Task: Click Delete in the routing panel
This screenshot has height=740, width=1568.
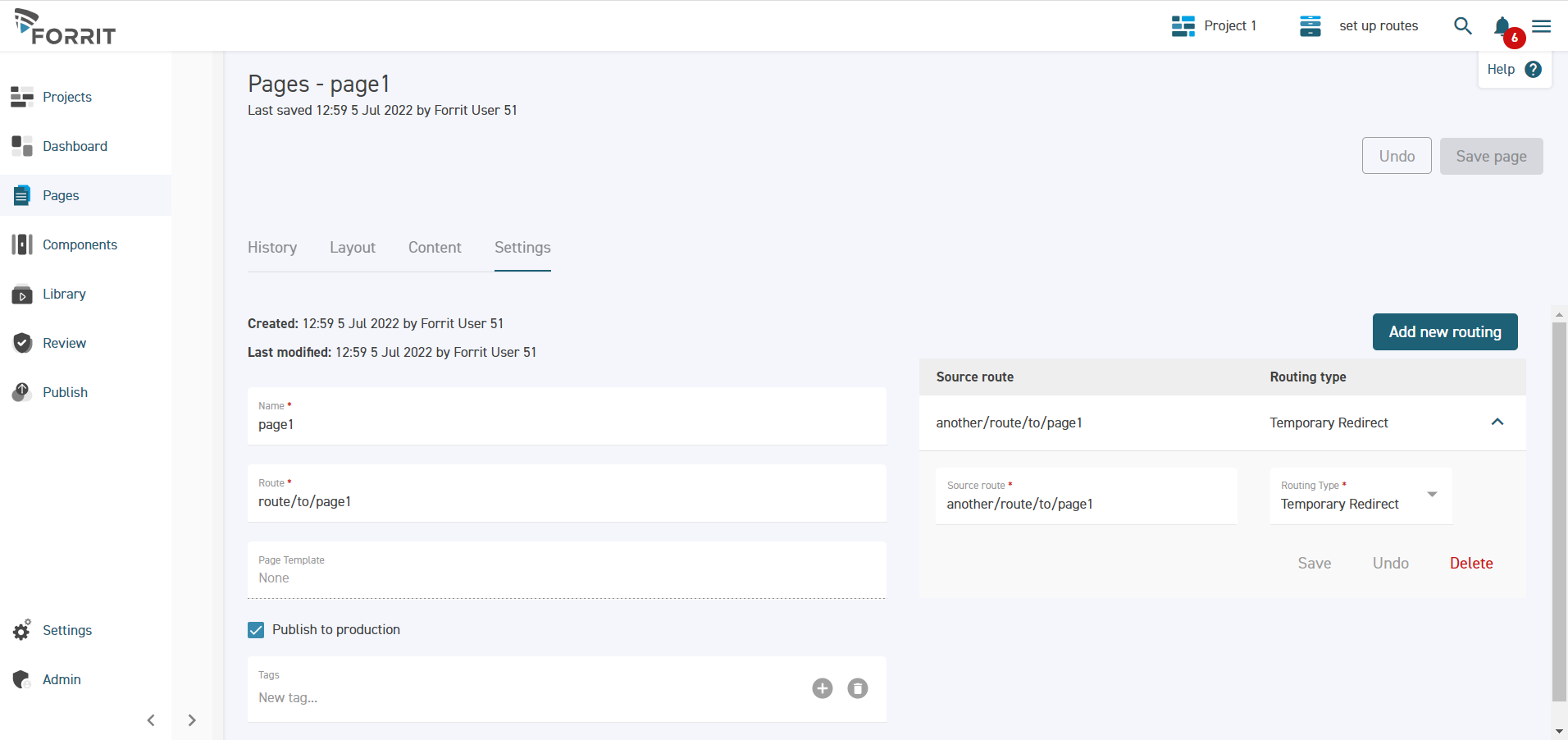Action: 1471,564
